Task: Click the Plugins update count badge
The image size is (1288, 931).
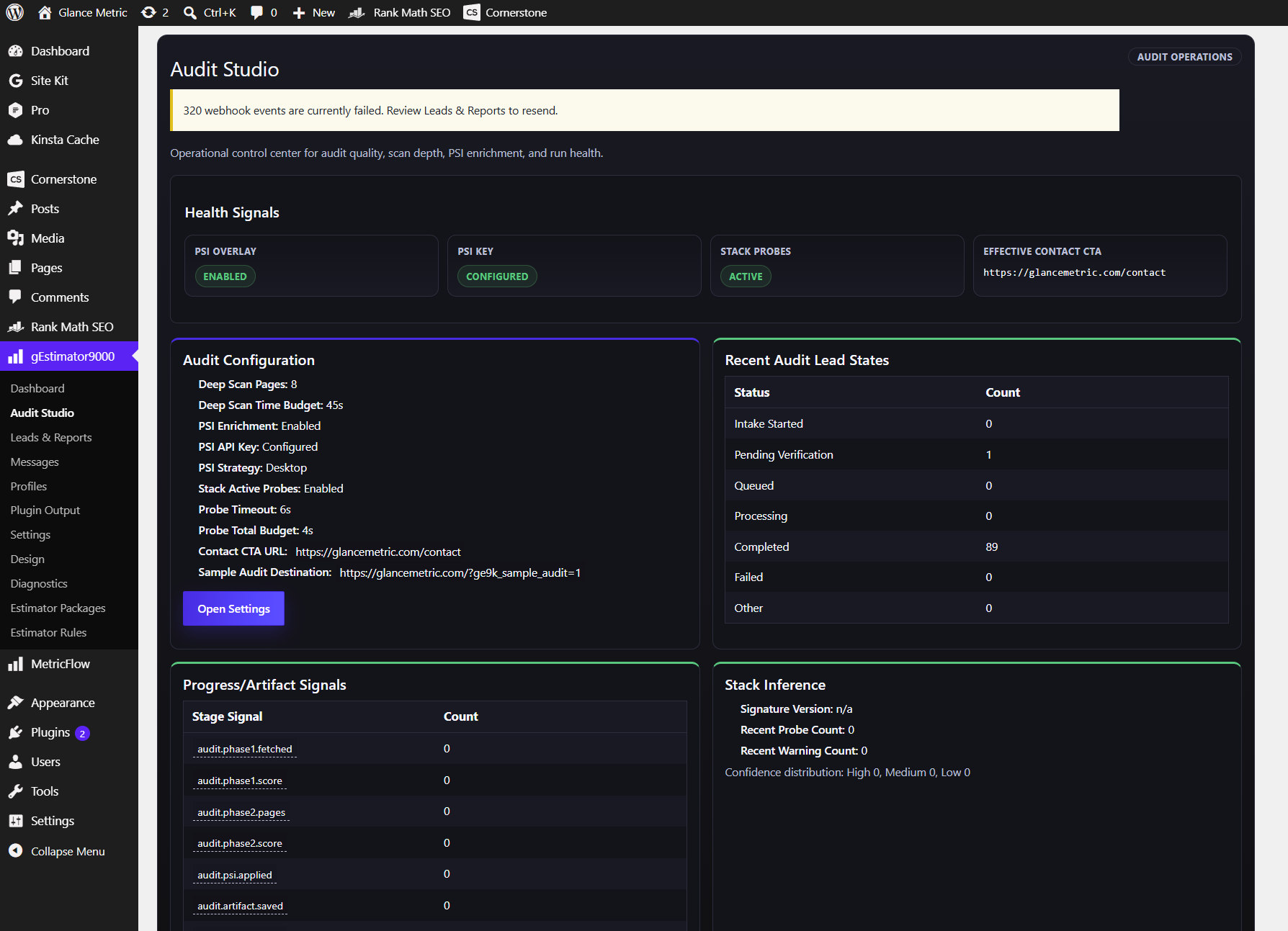Action: click(x=83, y=734)
